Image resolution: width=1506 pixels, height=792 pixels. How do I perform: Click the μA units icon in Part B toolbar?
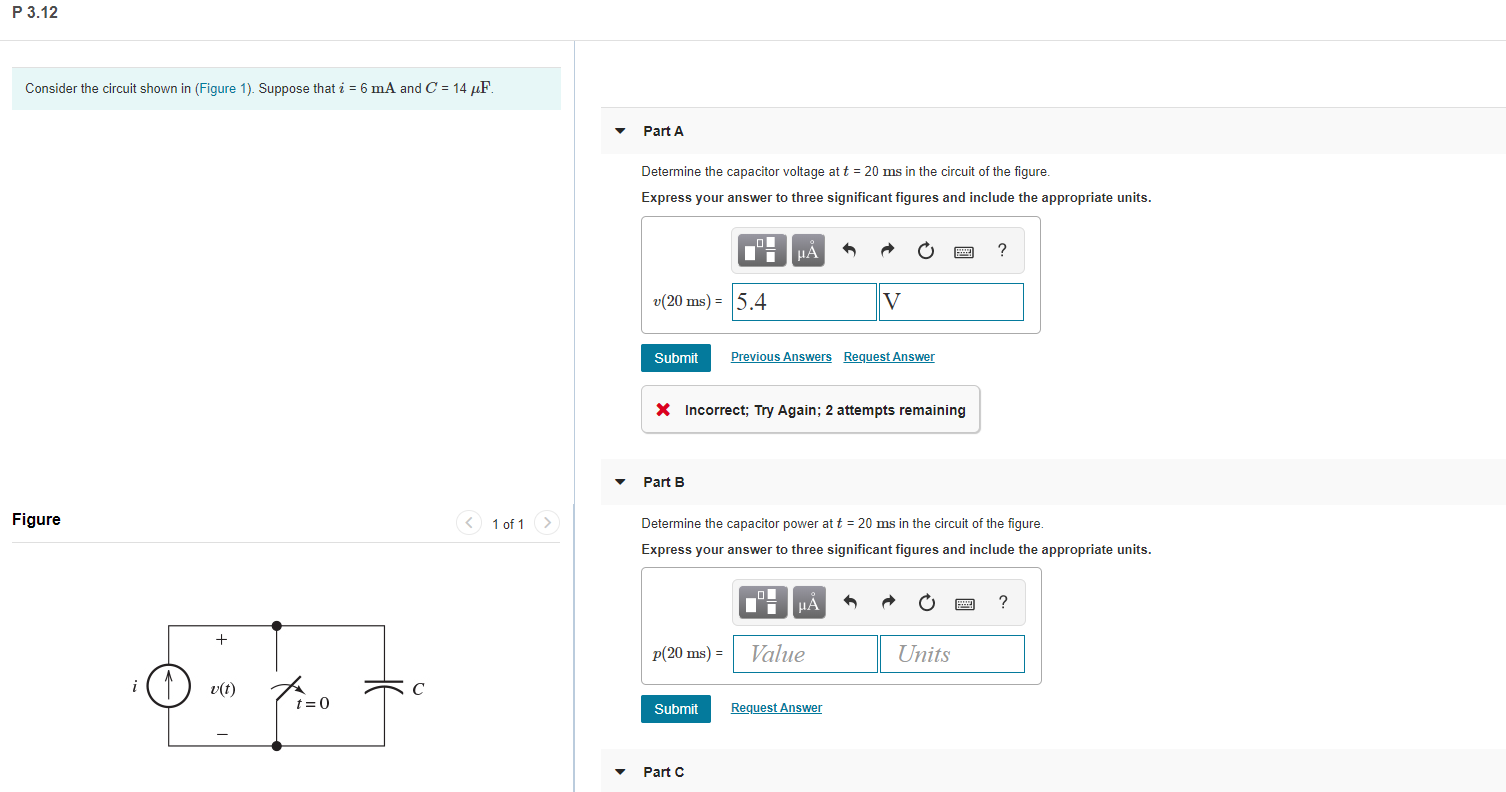pyautogui.click(x=808, y=601)
